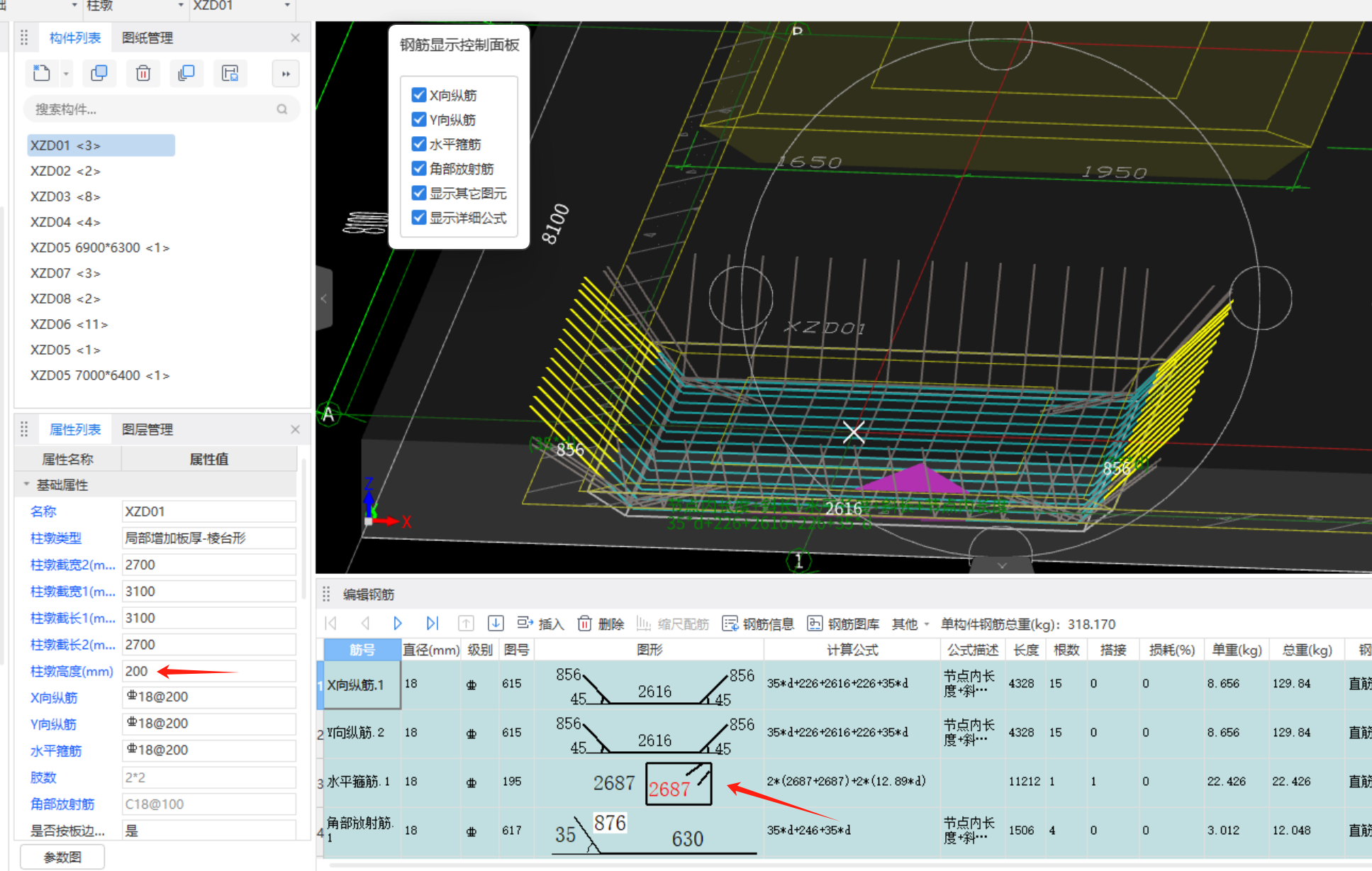Image resolution: width=1372 pixels, height=871 pixels.
Task: Click the copy component icon
Action: pyautogui.click(x=99, y=73)
